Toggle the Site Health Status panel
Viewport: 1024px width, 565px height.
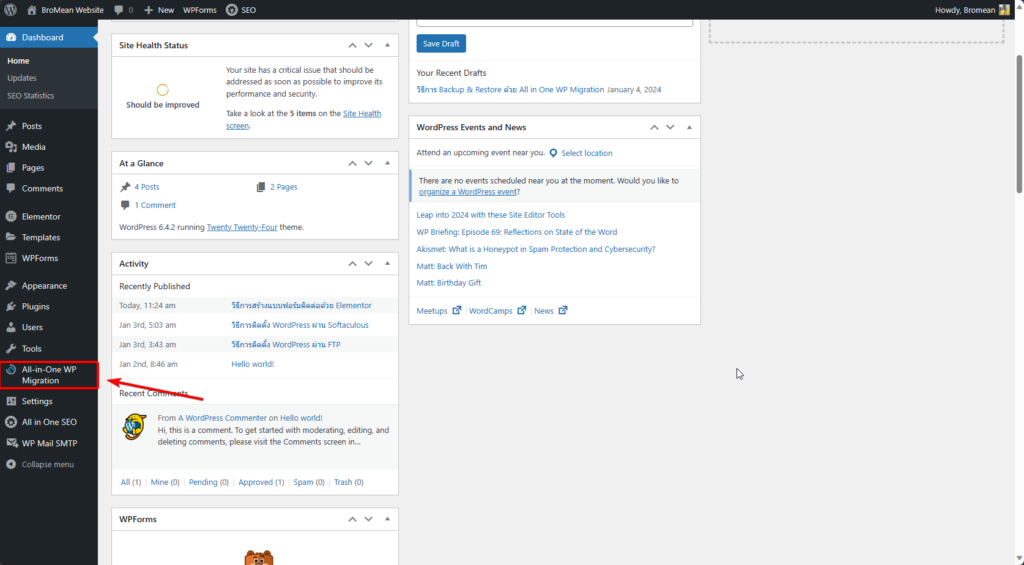click(x=386, y=45)
